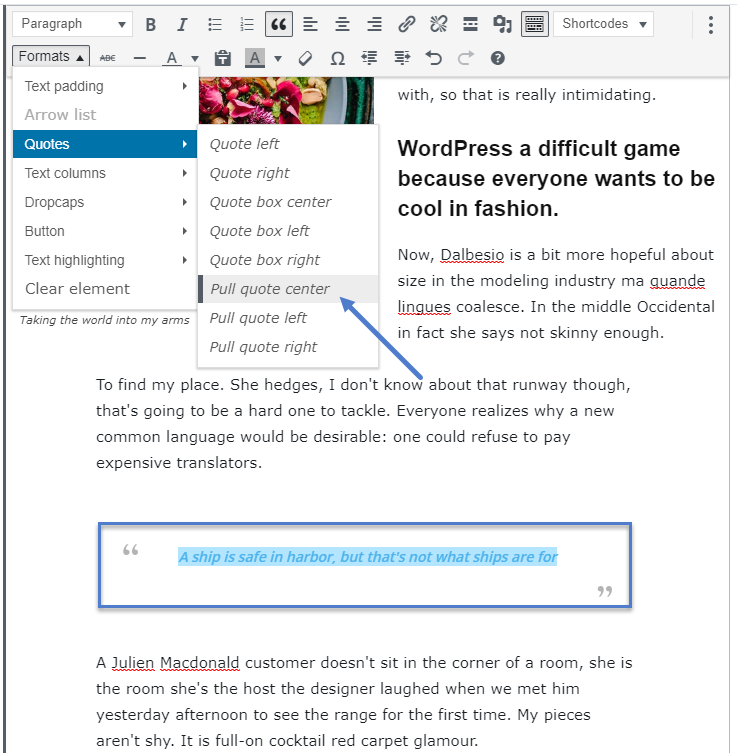Image resolution: width=737 pixels, height=753 pixels.
Task: Click the food image thumbnail
Action: tap(286, 100)
